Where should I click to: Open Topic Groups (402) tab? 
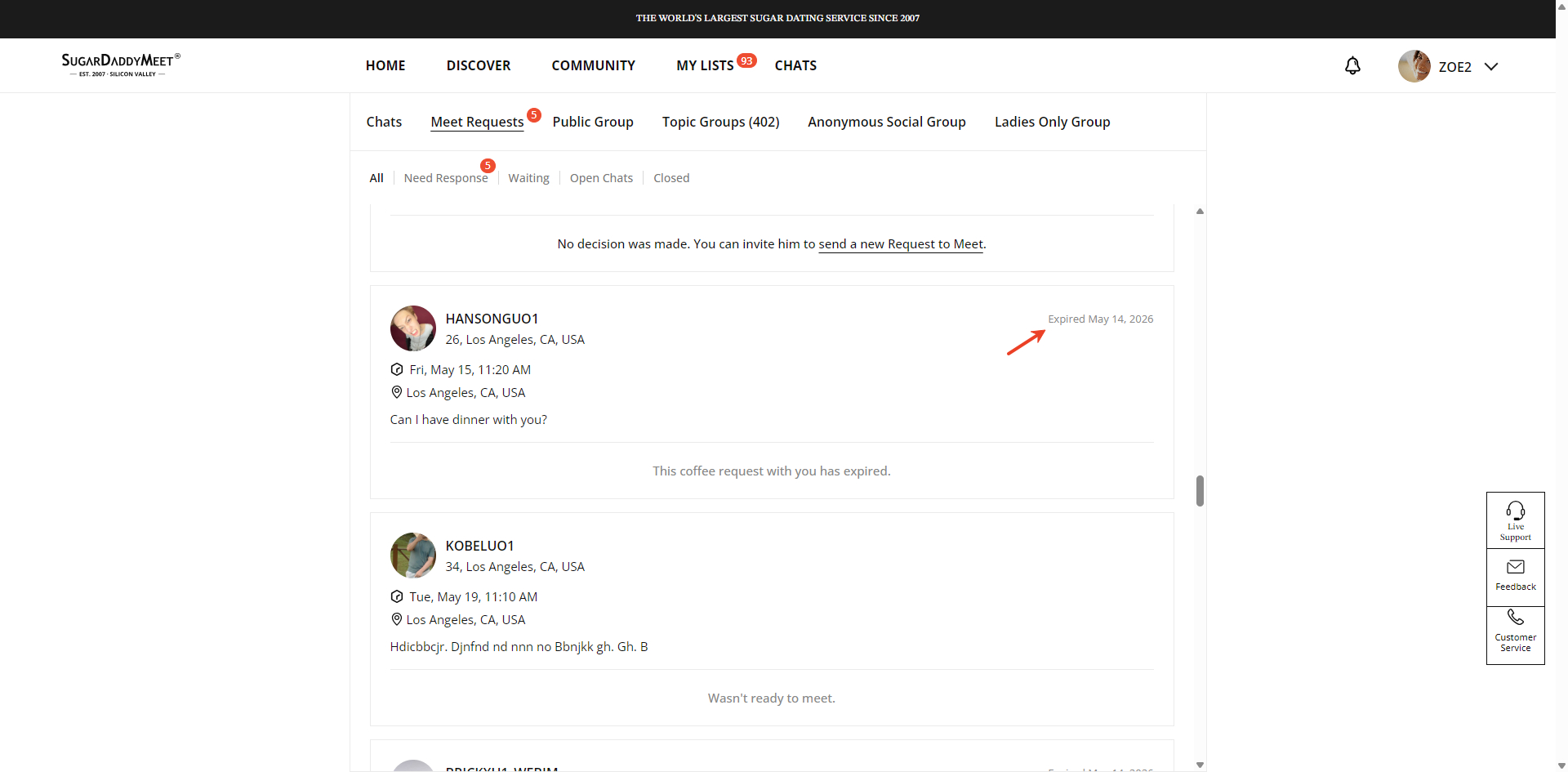tap(720, 122)
